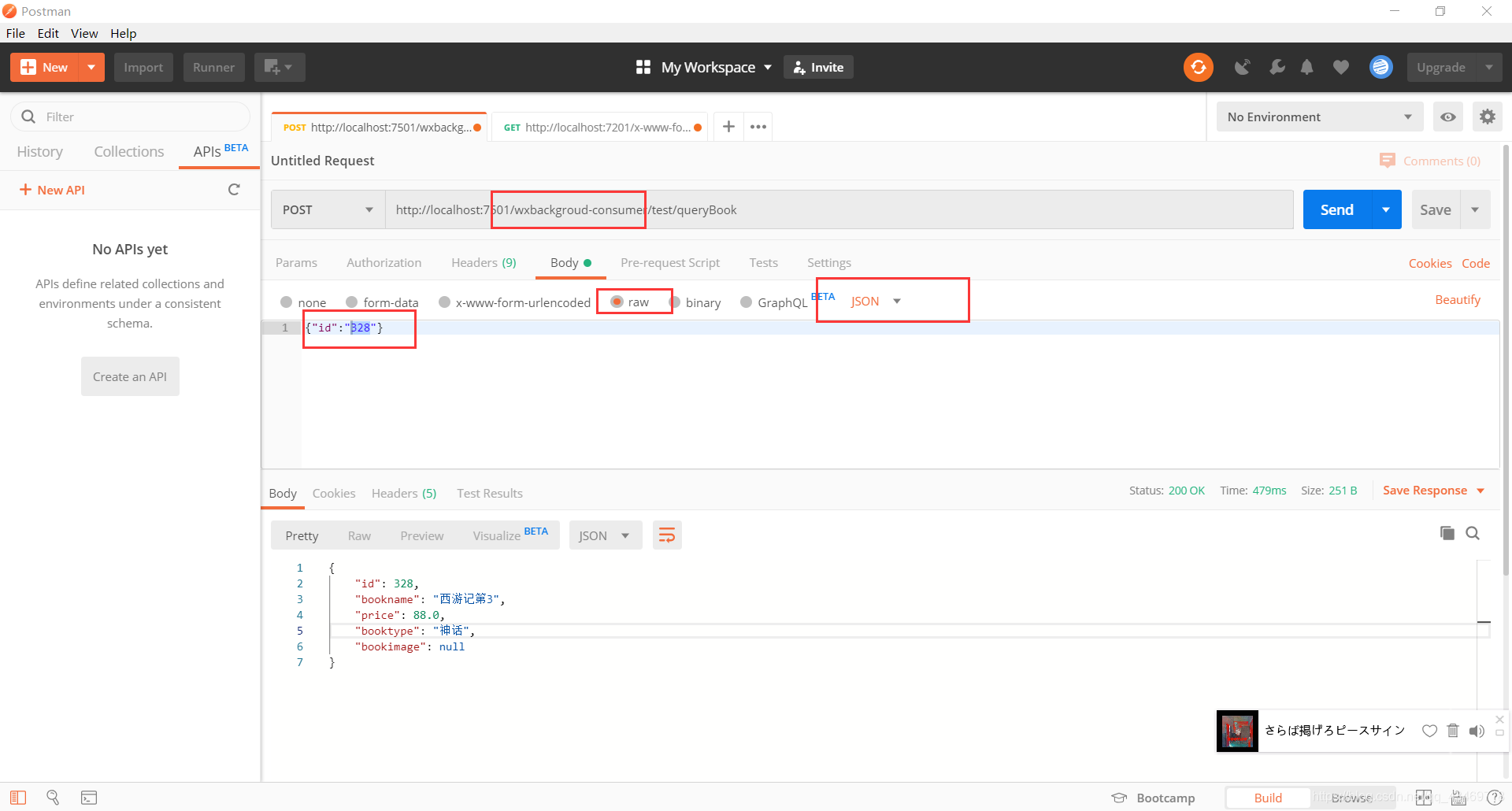Add a new request tab
1512x811 pixels.
(728, 127)
